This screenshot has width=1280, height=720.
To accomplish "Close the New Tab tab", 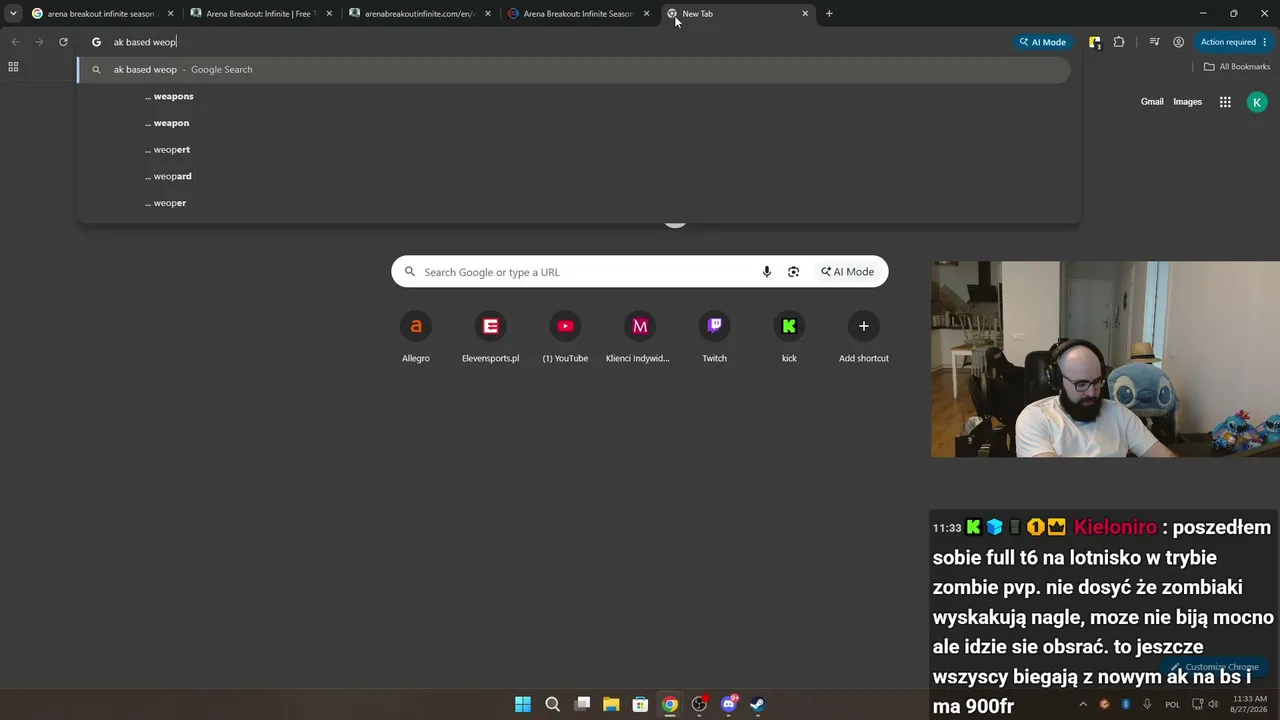I will (x=805, y=14).
